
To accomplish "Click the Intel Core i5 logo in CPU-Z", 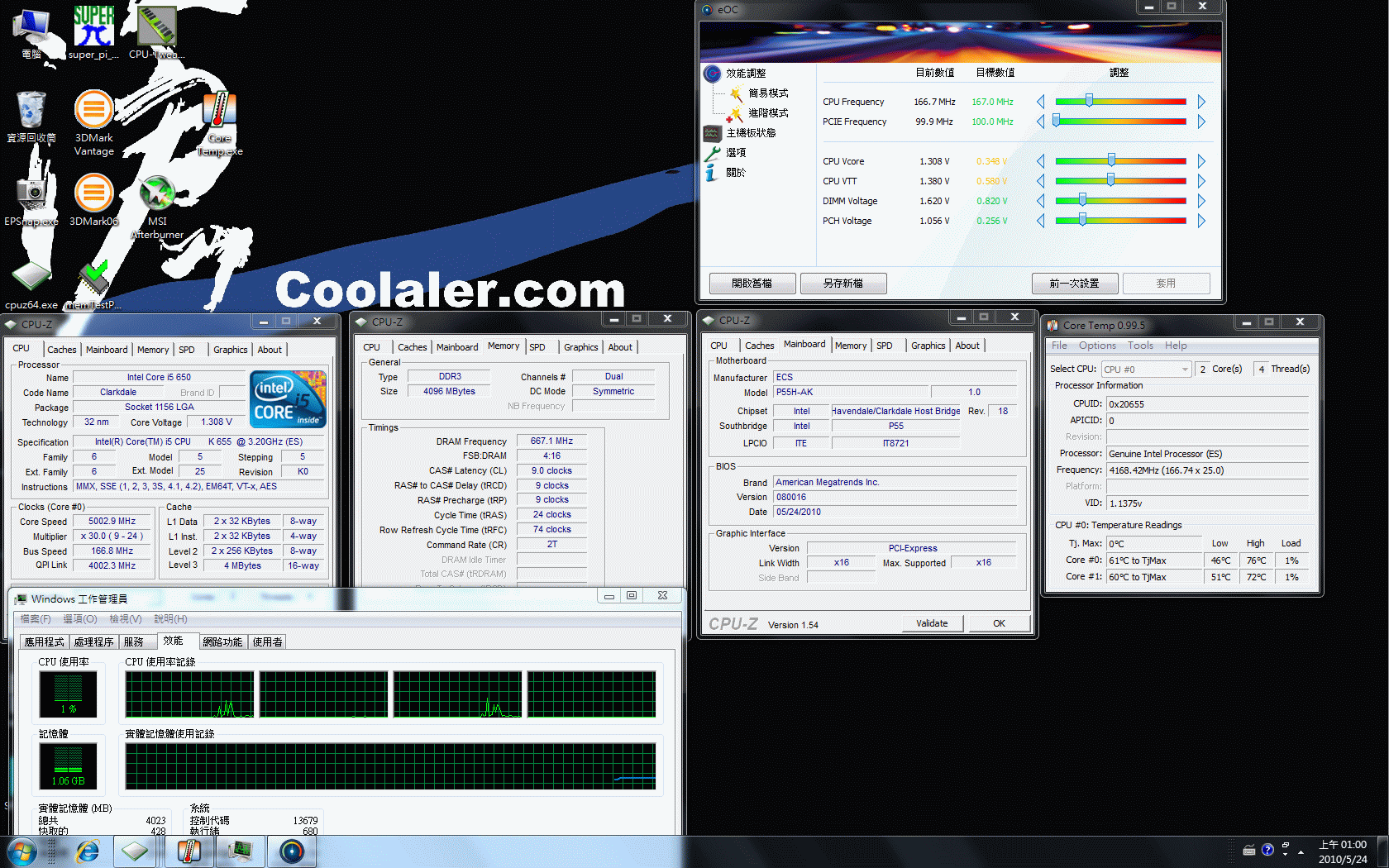I will tap(289, 399).
